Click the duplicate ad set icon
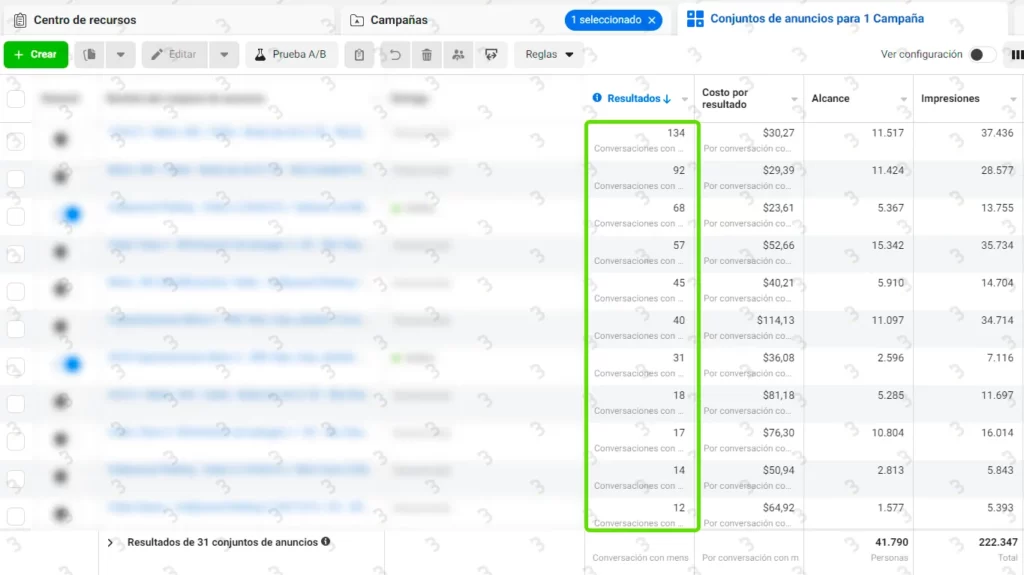Screen dimensions: 1024x575 (x=90, y=55)
